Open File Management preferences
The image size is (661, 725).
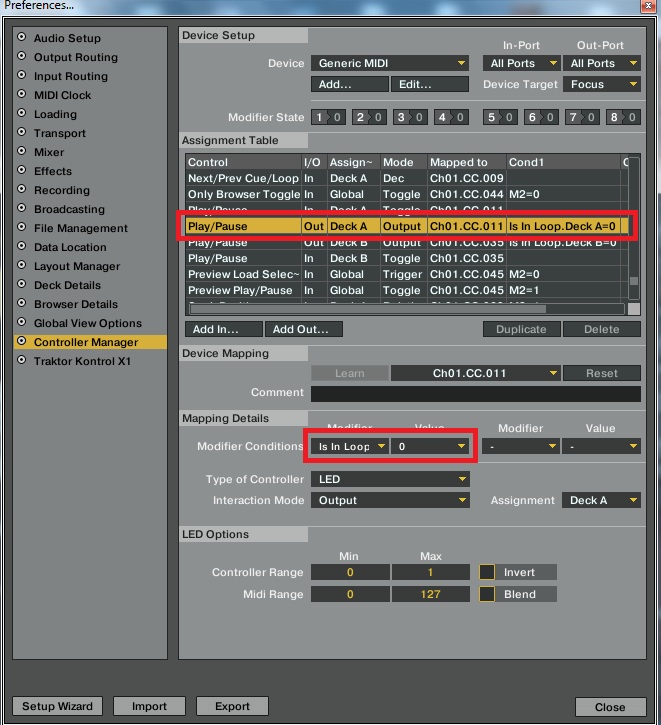pyautogui.click(x=80, y=227)
